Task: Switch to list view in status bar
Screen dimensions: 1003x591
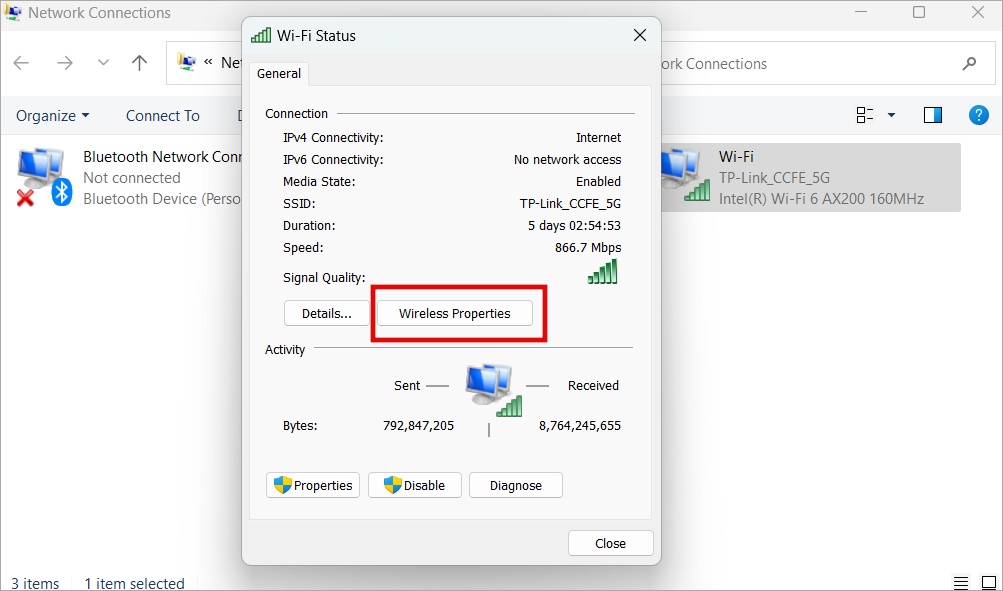Action: click(x=959, y=582)
